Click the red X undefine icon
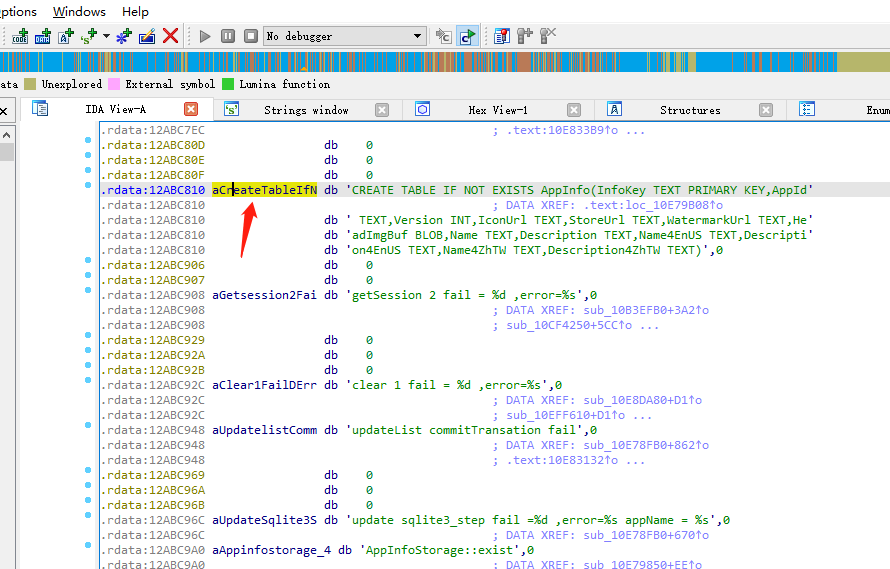The image size is (890, 569). click(x=170, y=36)
